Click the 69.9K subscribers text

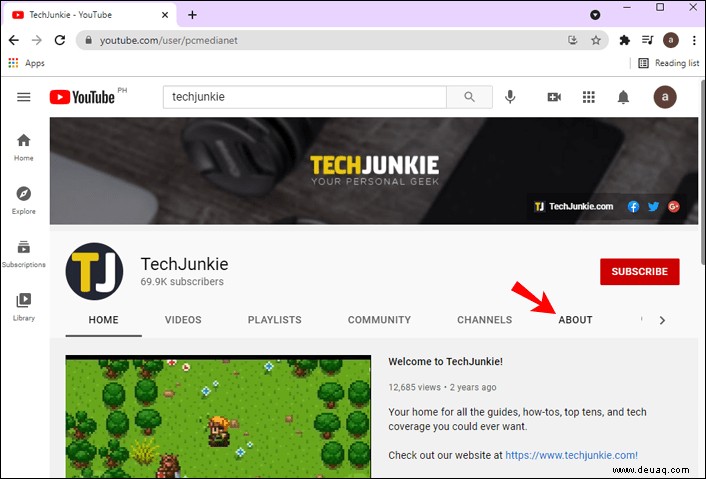[x=182, y=281]
